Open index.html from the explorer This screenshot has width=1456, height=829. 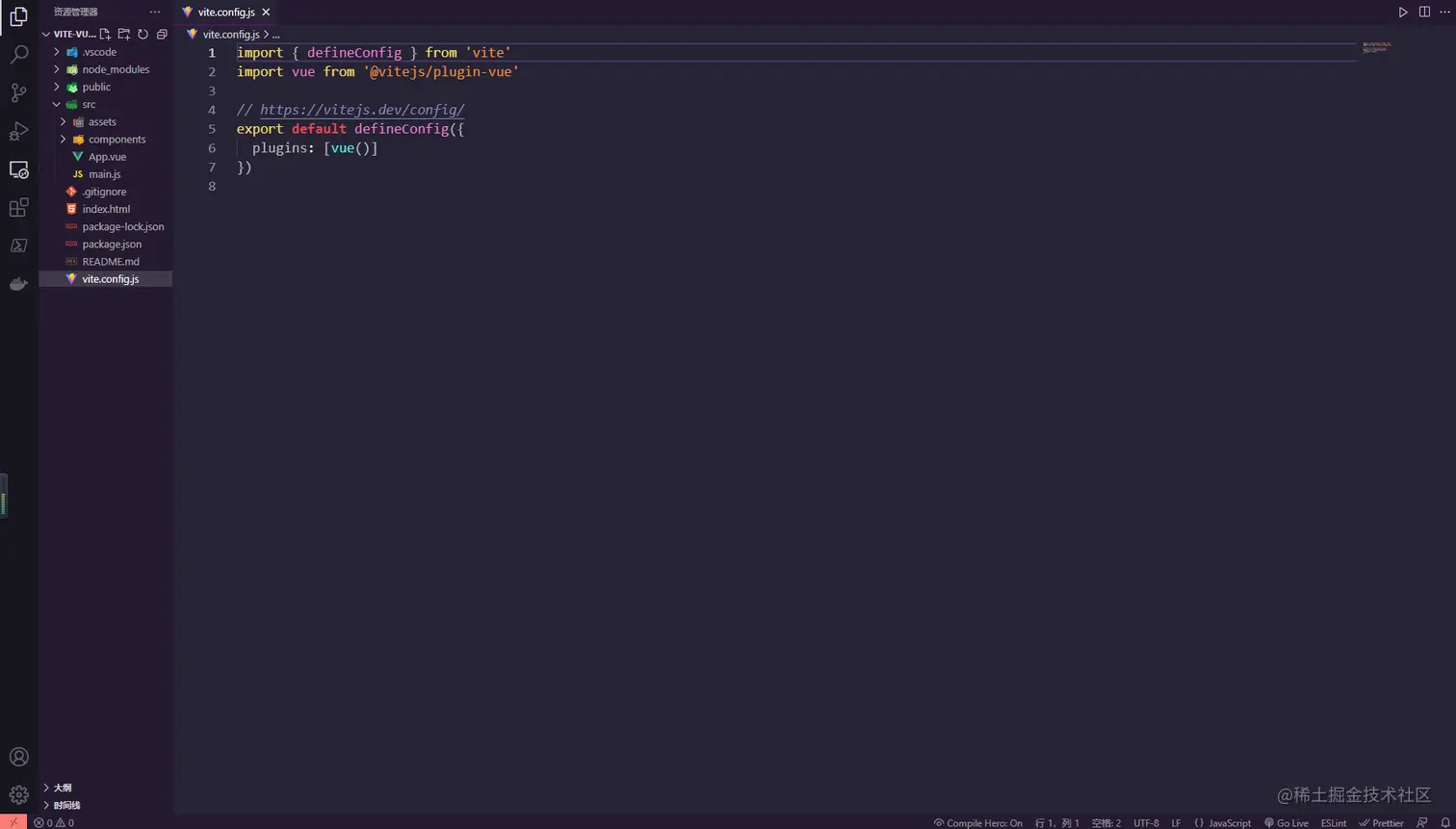coord(106,209)
